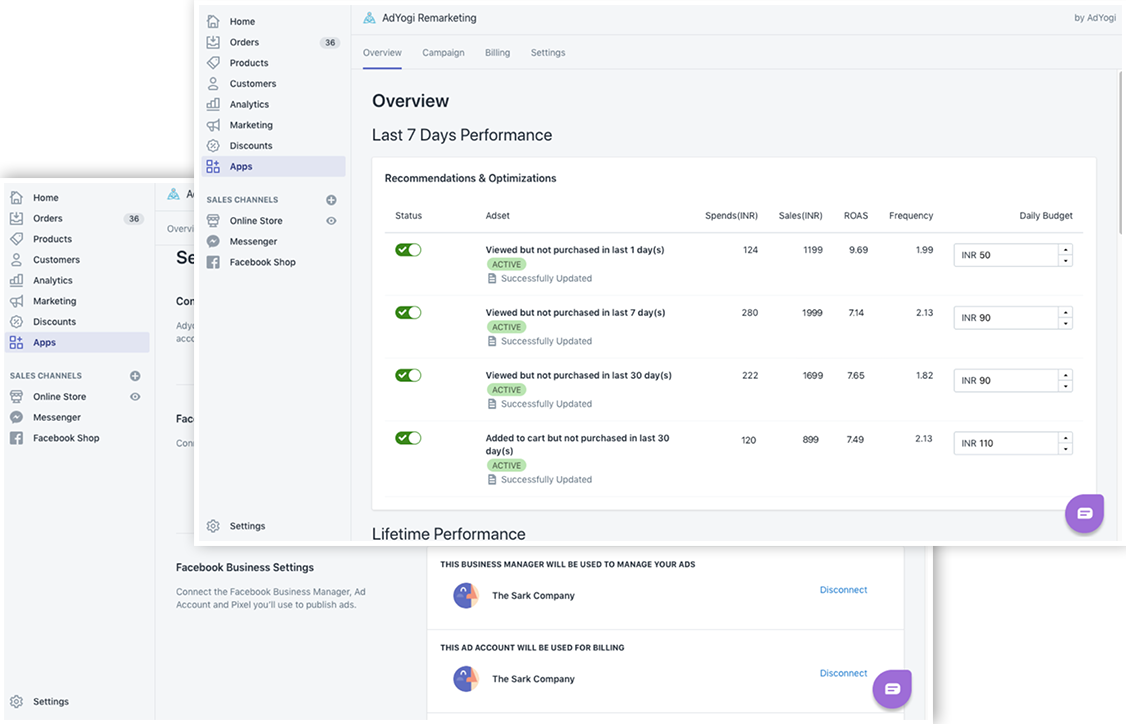
Task: Decrease 'Viewed… last 30 day(s)' INR 90 daily budget
Action: point(1066,386)
